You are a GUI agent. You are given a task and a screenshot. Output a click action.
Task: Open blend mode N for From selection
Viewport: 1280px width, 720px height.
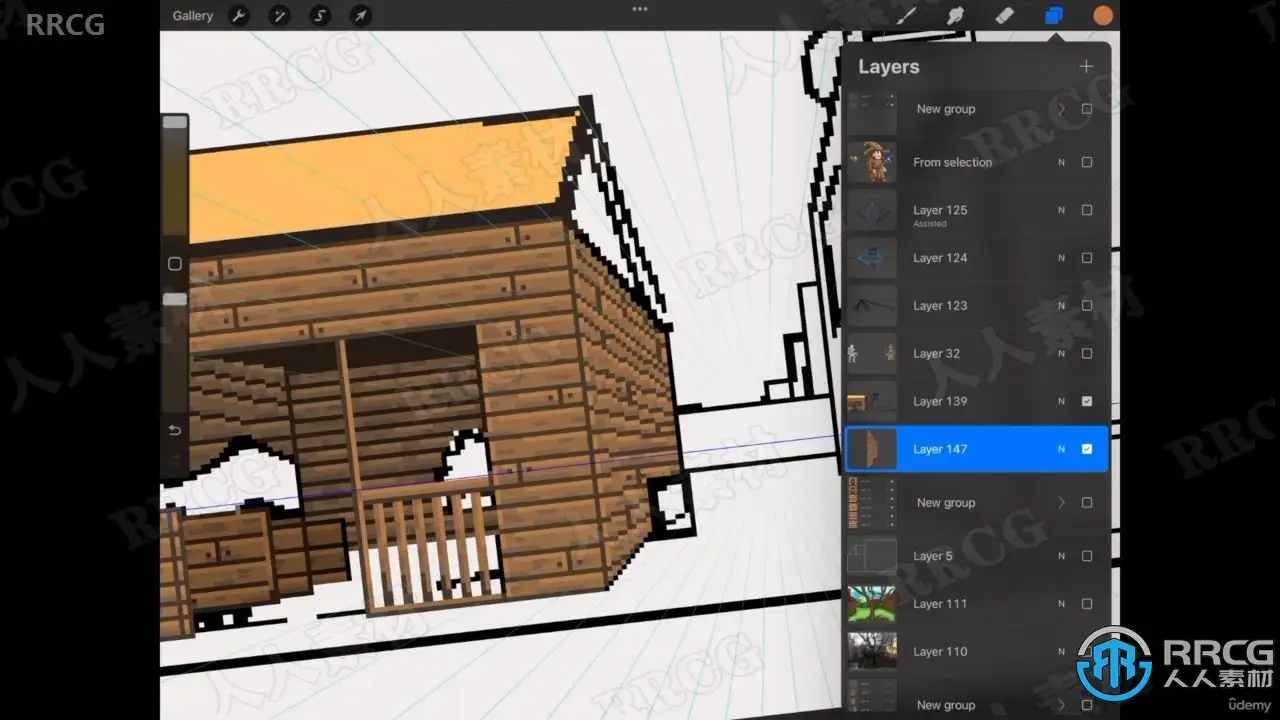click(x=1061, y=162)
